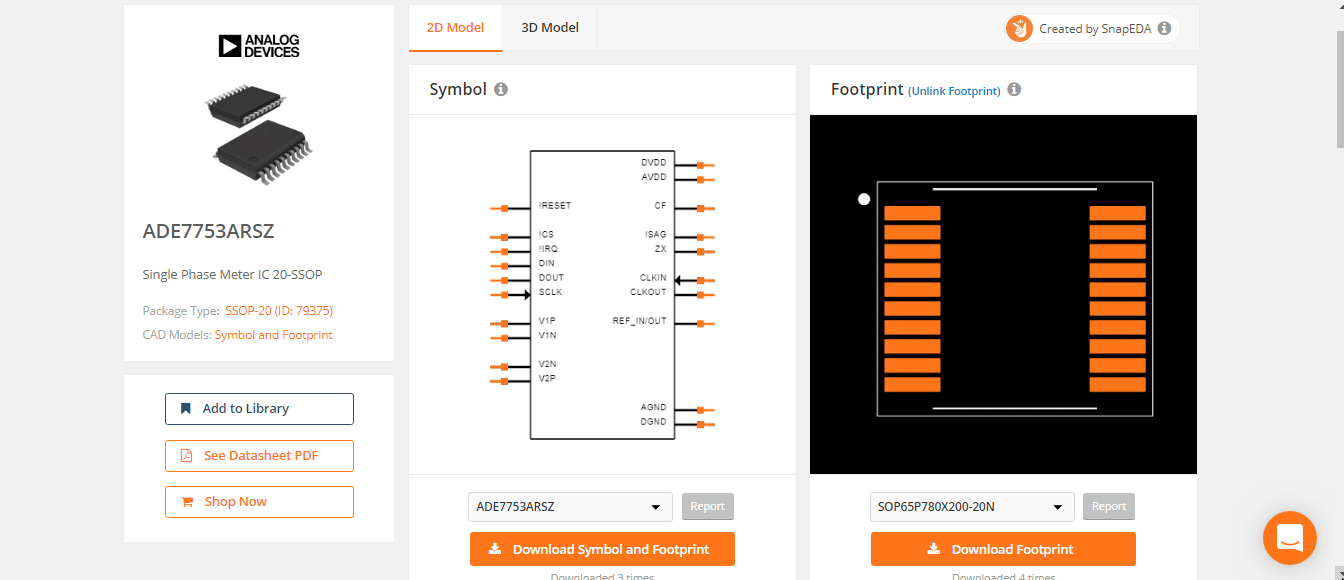
Task: Click the cart icon in Shop Now
Action: [186, 502]
